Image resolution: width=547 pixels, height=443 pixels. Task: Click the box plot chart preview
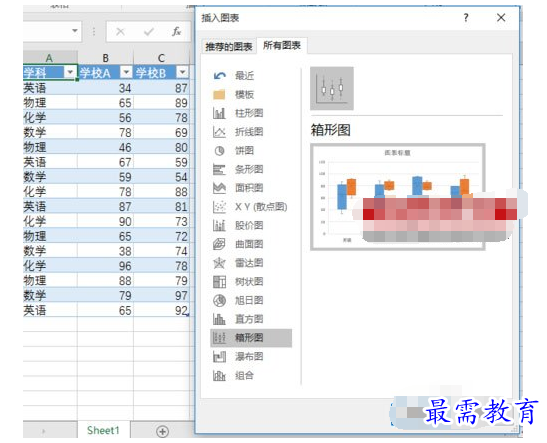tap(398, 197)
